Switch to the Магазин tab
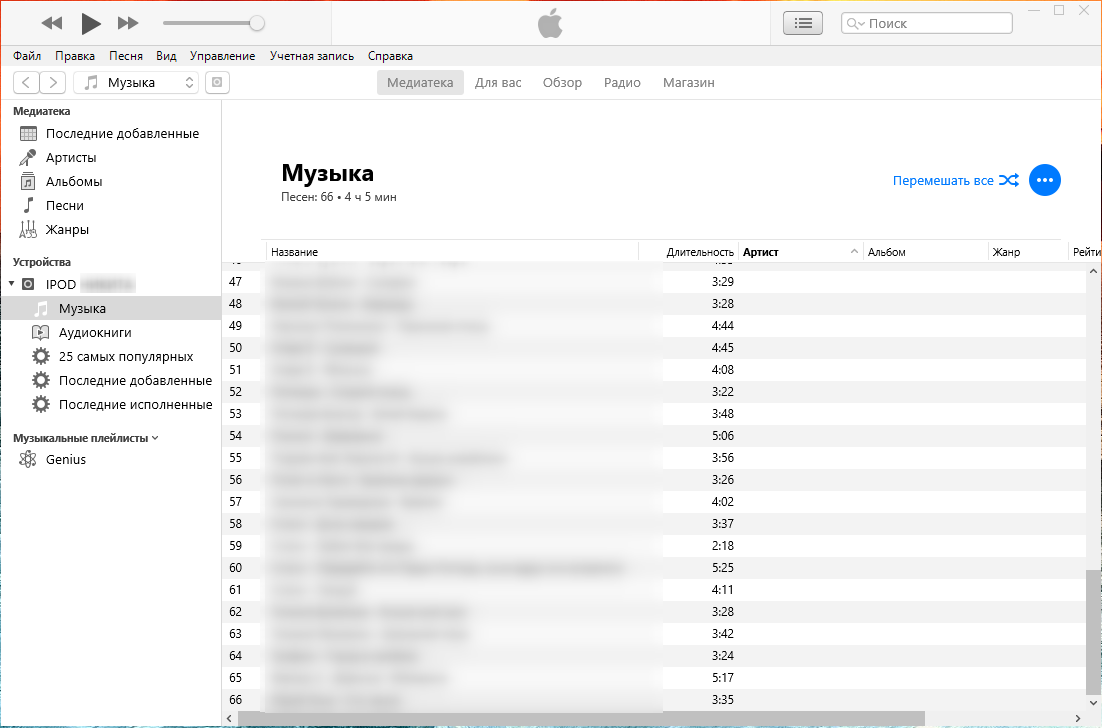The width and height of the screenshot is (1102, 728). (x=689, y=82)
